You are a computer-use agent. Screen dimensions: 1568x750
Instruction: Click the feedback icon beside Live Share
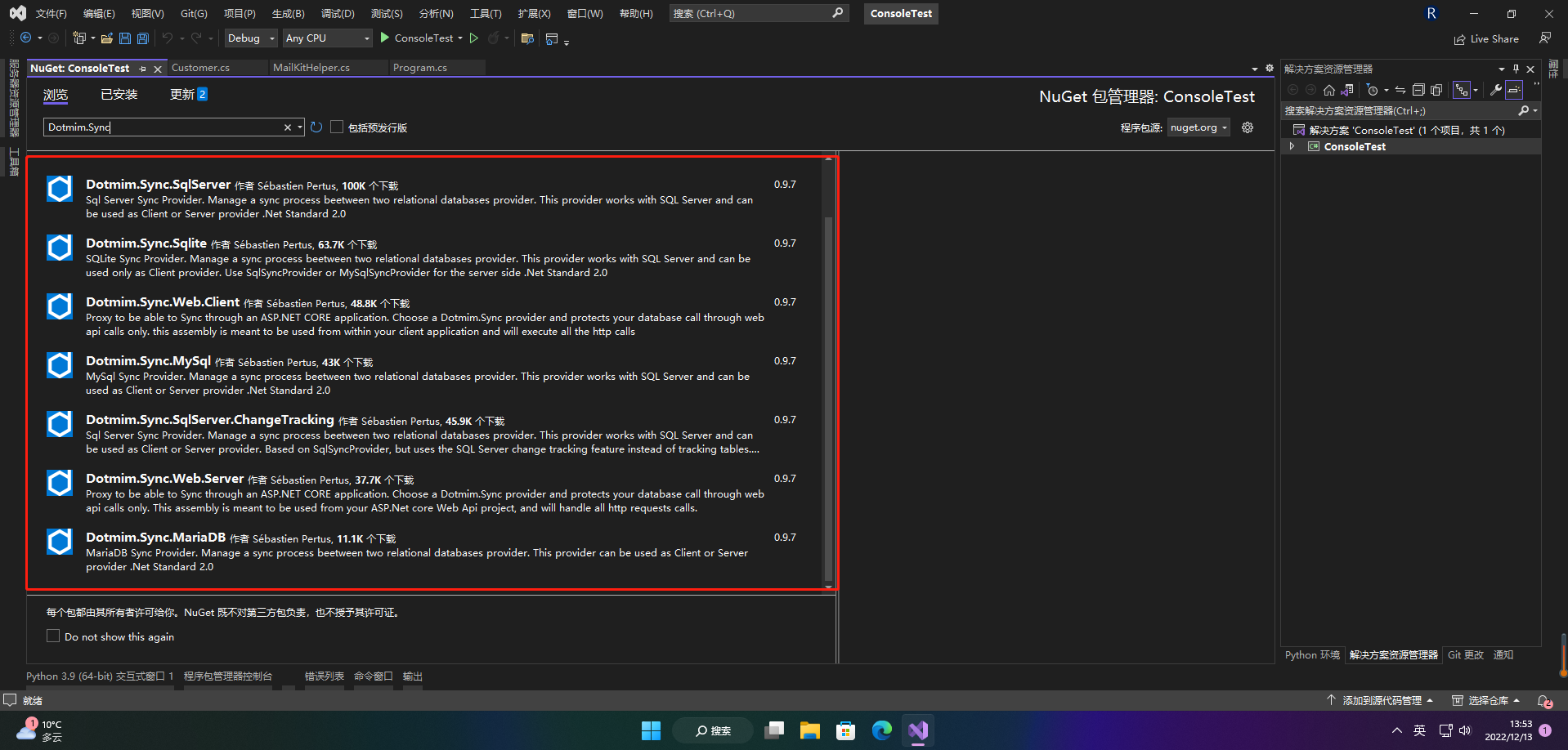[1545, 38]
